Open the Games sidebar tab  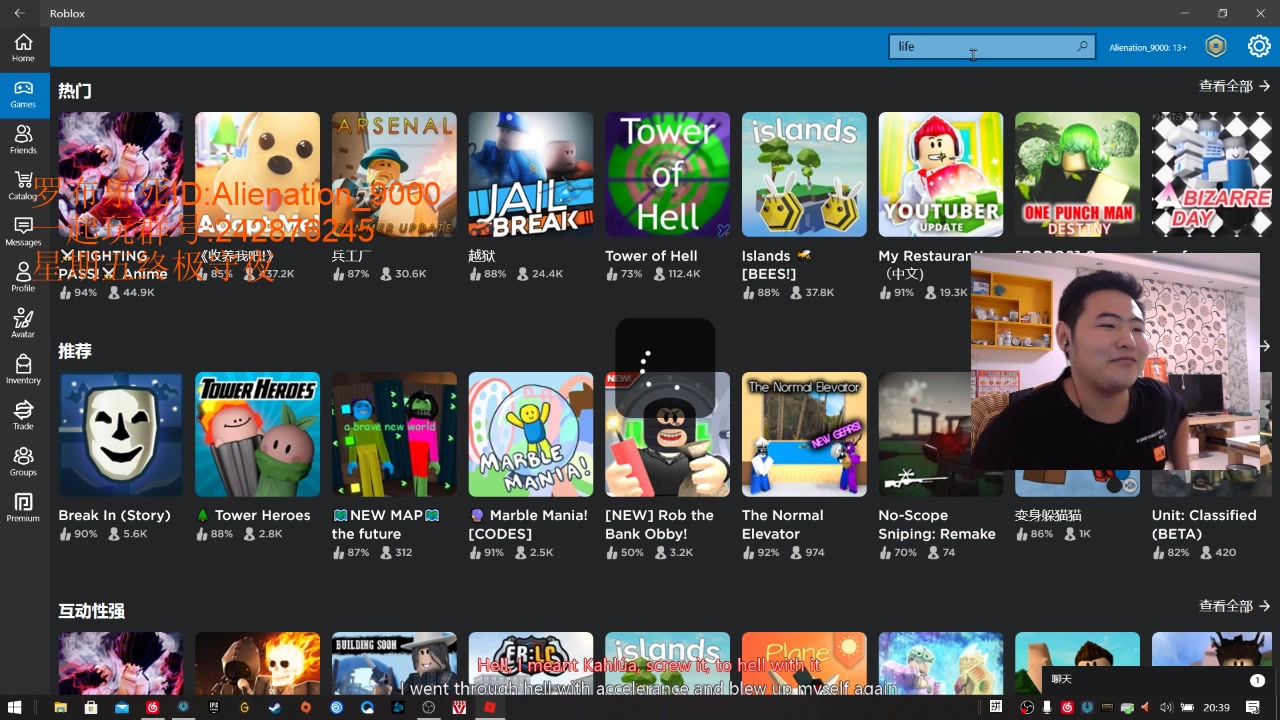[23, 94]
